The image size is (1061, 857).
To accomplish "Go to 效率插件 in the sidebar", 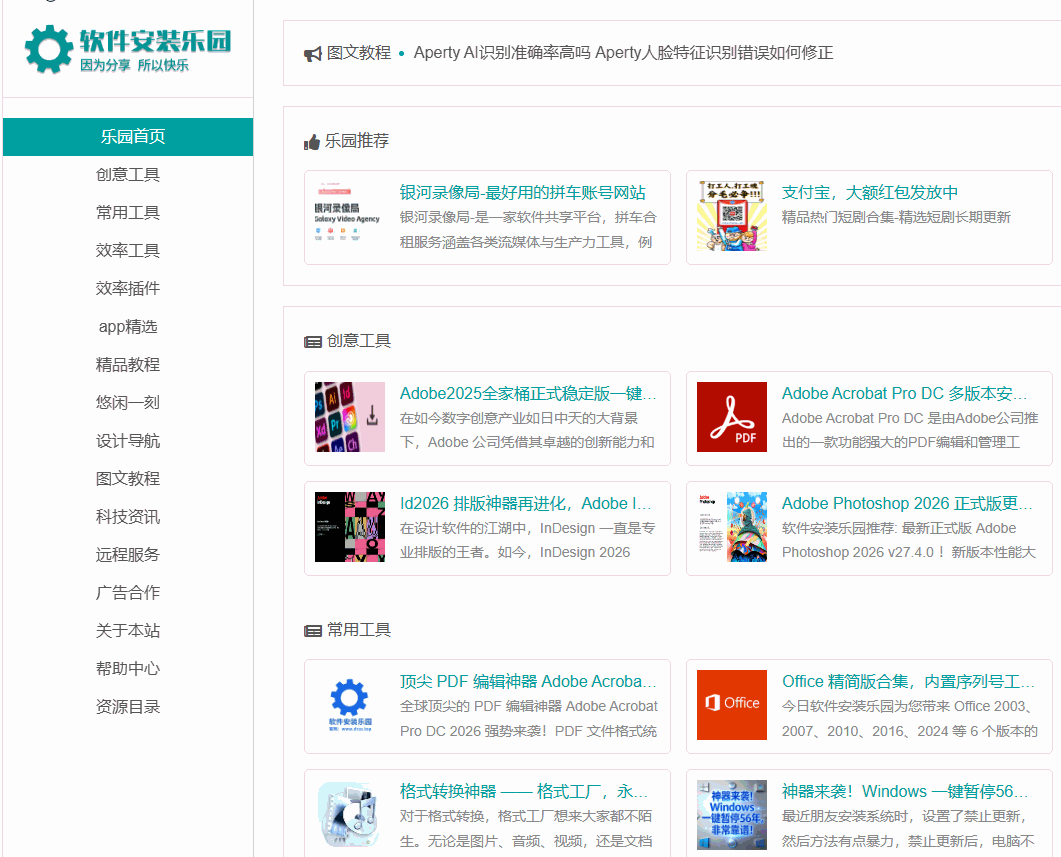I will pyautogui.click(x=128, y=289).
